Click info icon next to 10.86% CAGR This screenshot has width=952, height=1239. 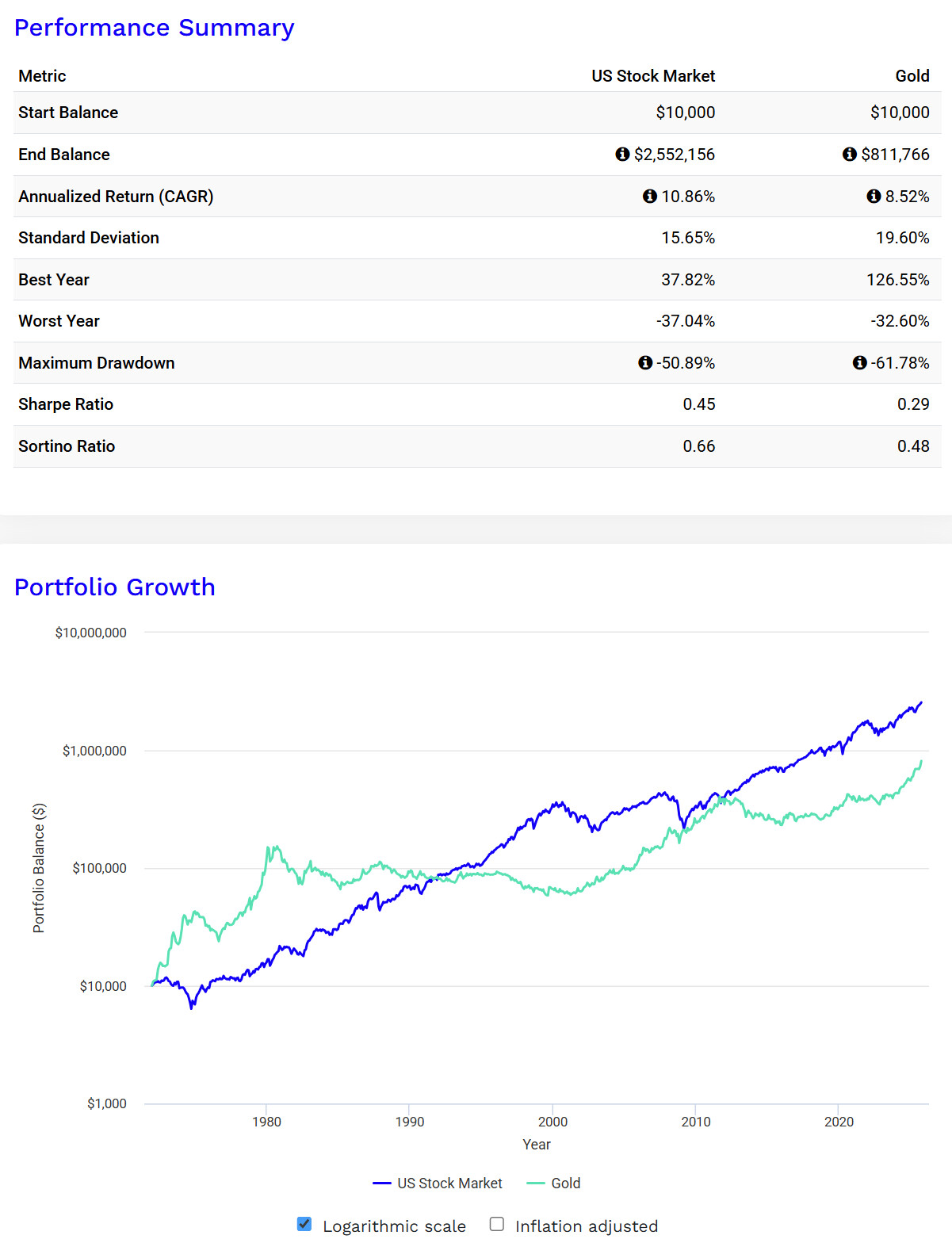click(649, 196)
